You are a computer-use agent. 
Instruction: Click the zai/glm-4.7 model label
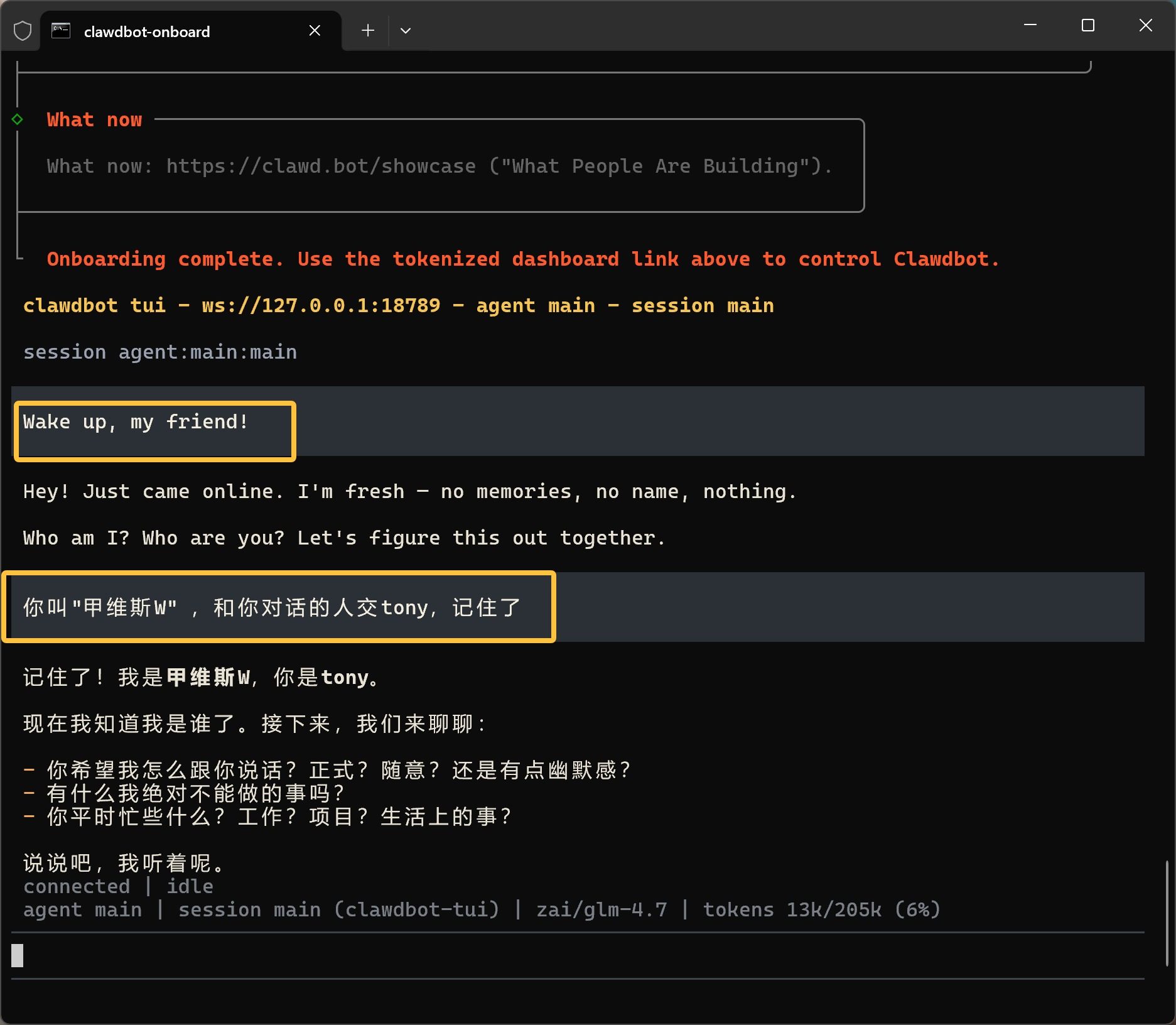(x=601, y=909)
